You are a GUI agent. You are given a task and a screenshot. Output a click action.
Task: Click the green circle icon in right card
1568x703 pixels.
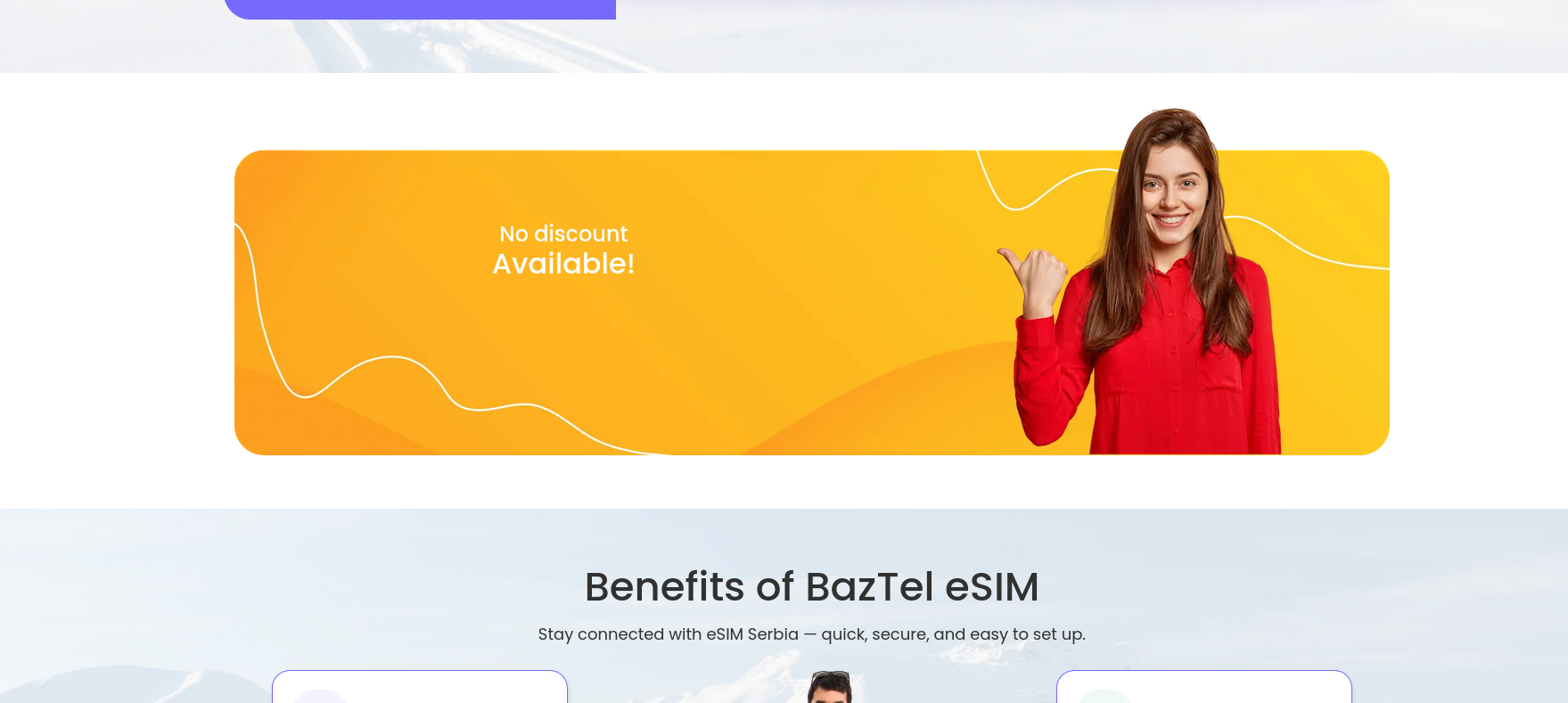[x=1104, y=696]
